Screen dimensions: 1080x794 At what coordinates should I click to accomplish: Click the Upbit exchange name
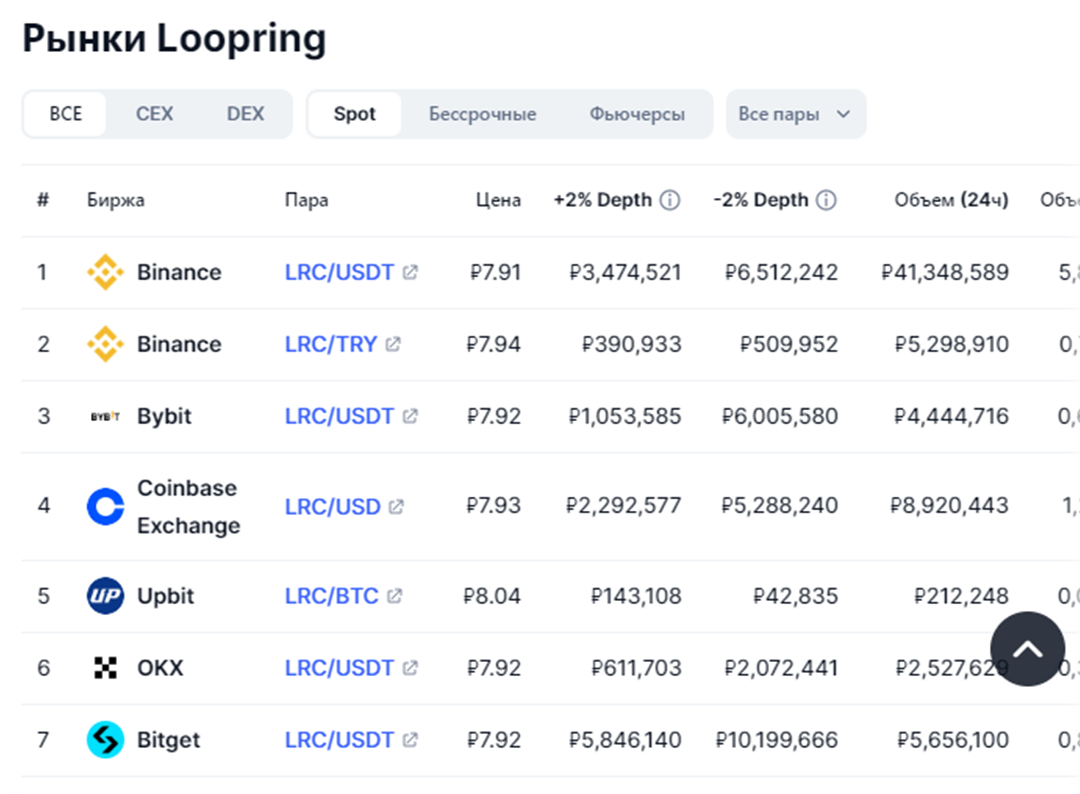pos(165,596)
